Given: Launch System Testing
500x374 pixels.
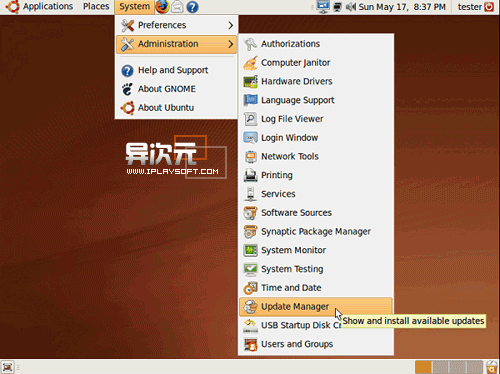Looking at the screenshot, I should pyautogui.click(x=316, y=269).
